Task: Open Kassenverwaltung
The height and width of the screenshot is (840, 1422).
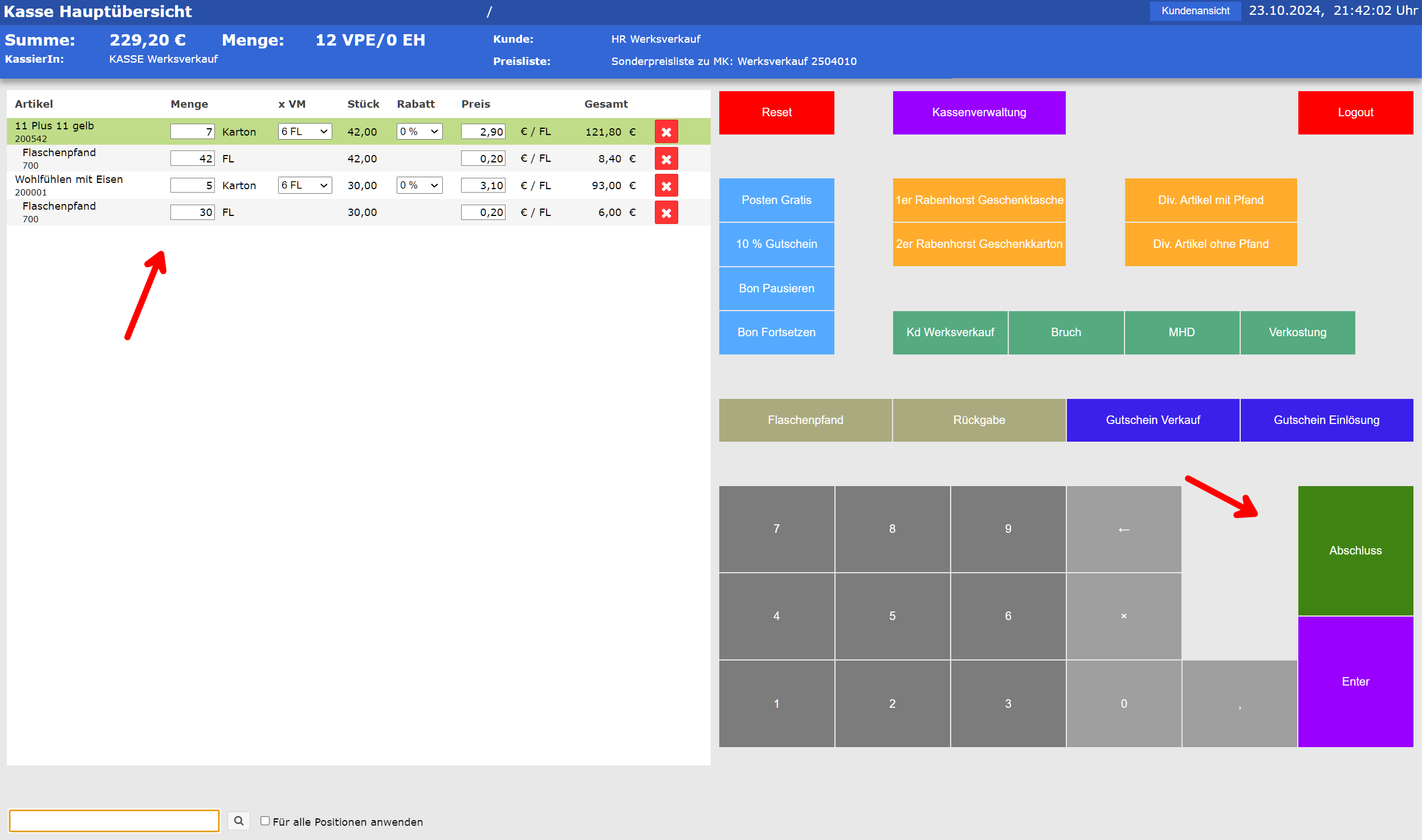Action: click(979, 112)
